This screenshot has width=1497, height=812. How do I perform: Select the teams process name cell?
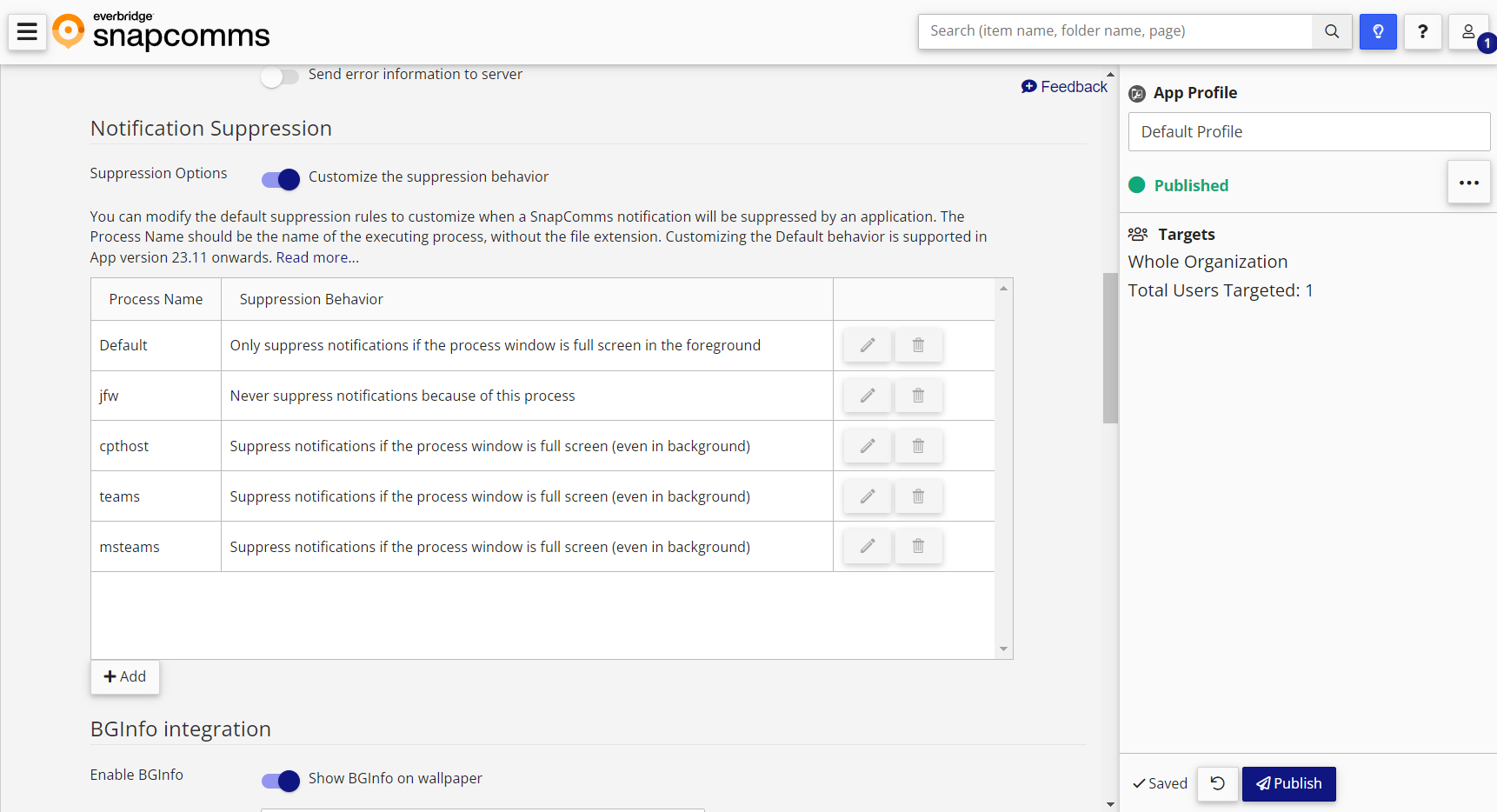click(156, 496)
